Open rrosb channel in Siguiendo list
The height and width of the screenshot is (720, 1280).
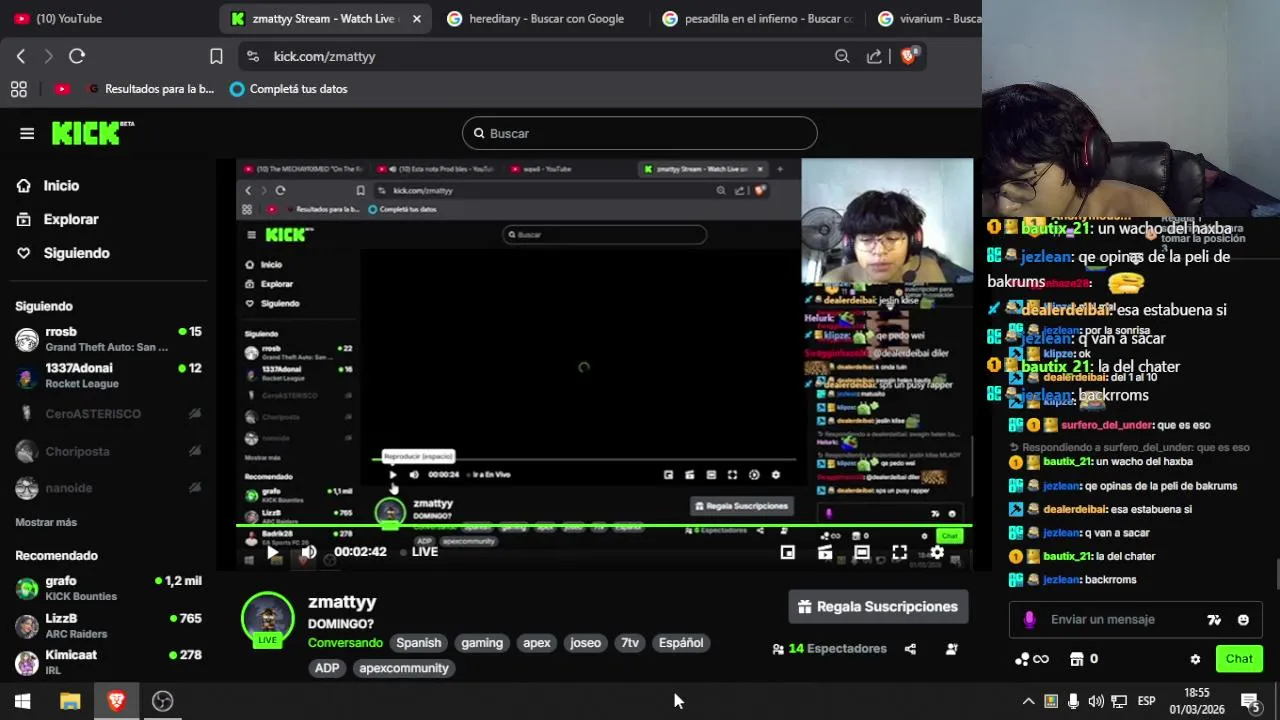[x=108, y=339]
